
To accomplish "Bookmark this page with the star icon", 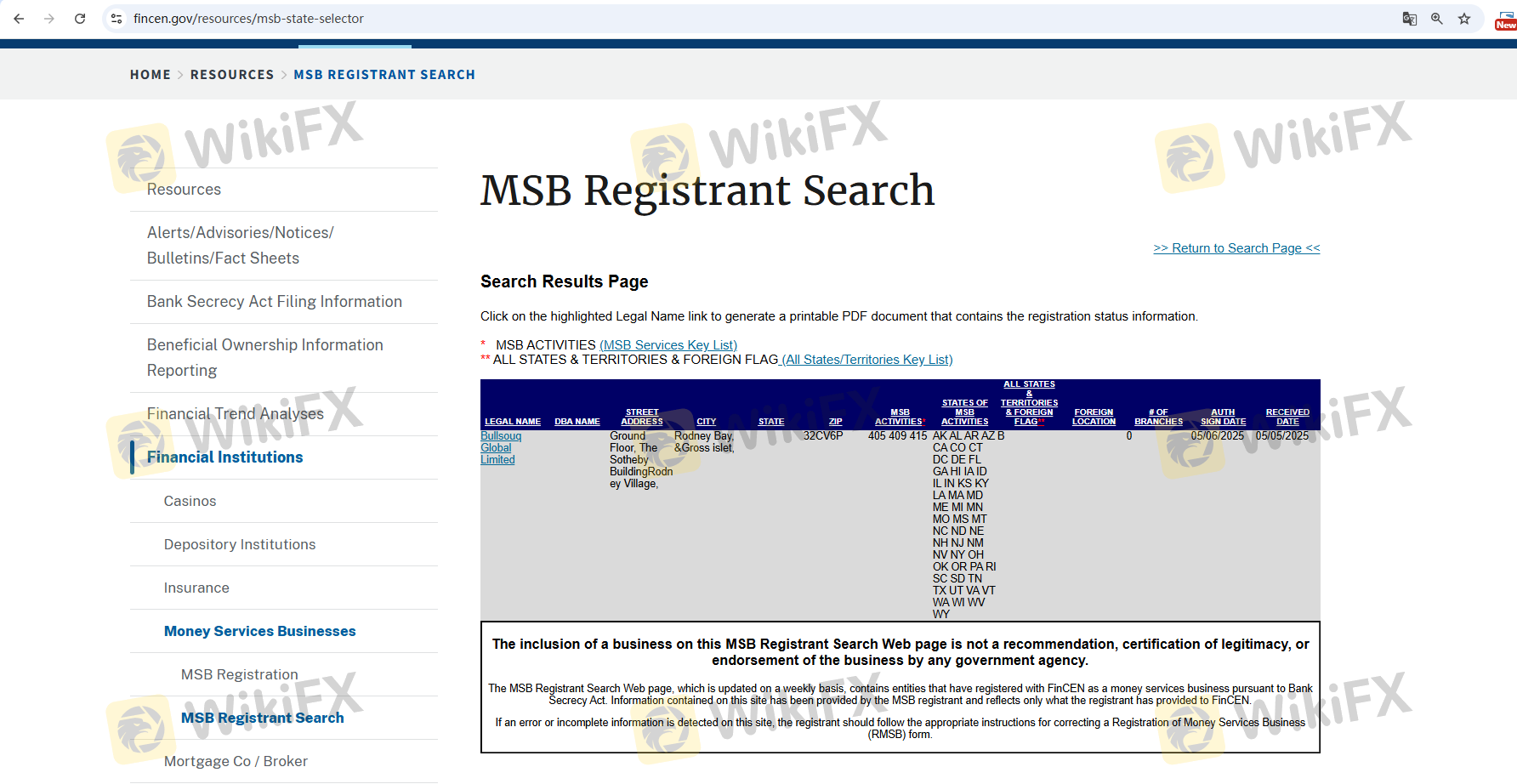I will tap(1464, 19).
